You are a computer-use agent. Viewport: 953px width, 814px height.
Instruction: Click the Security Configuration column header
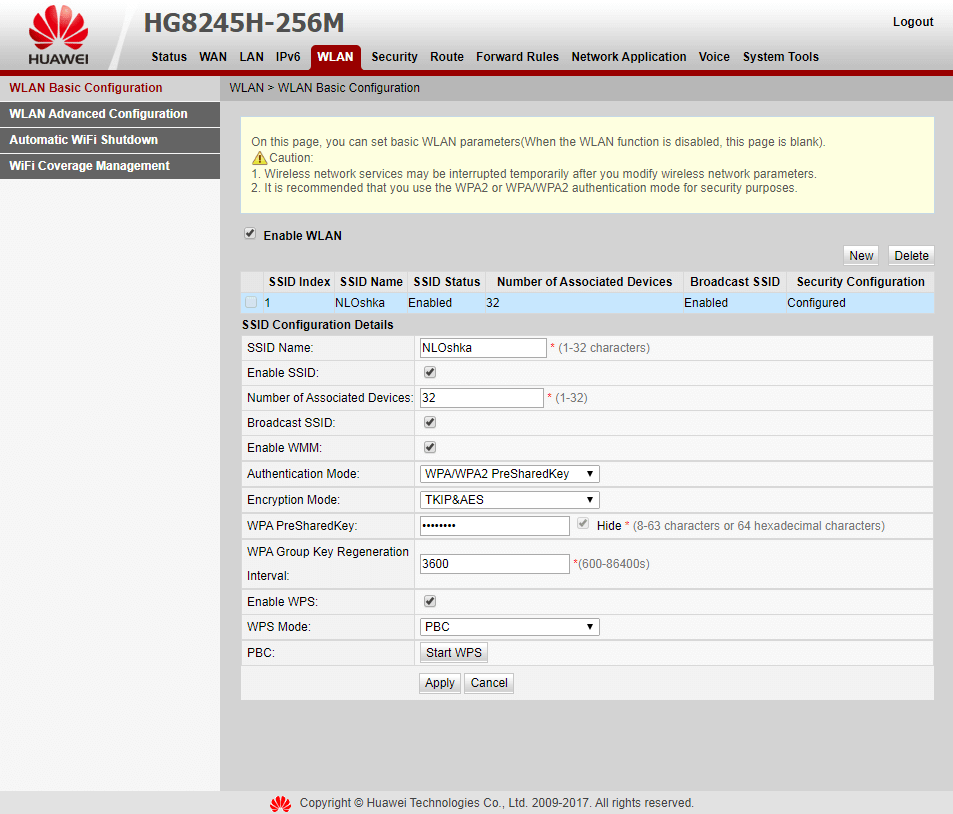click(x=861, y=282)
